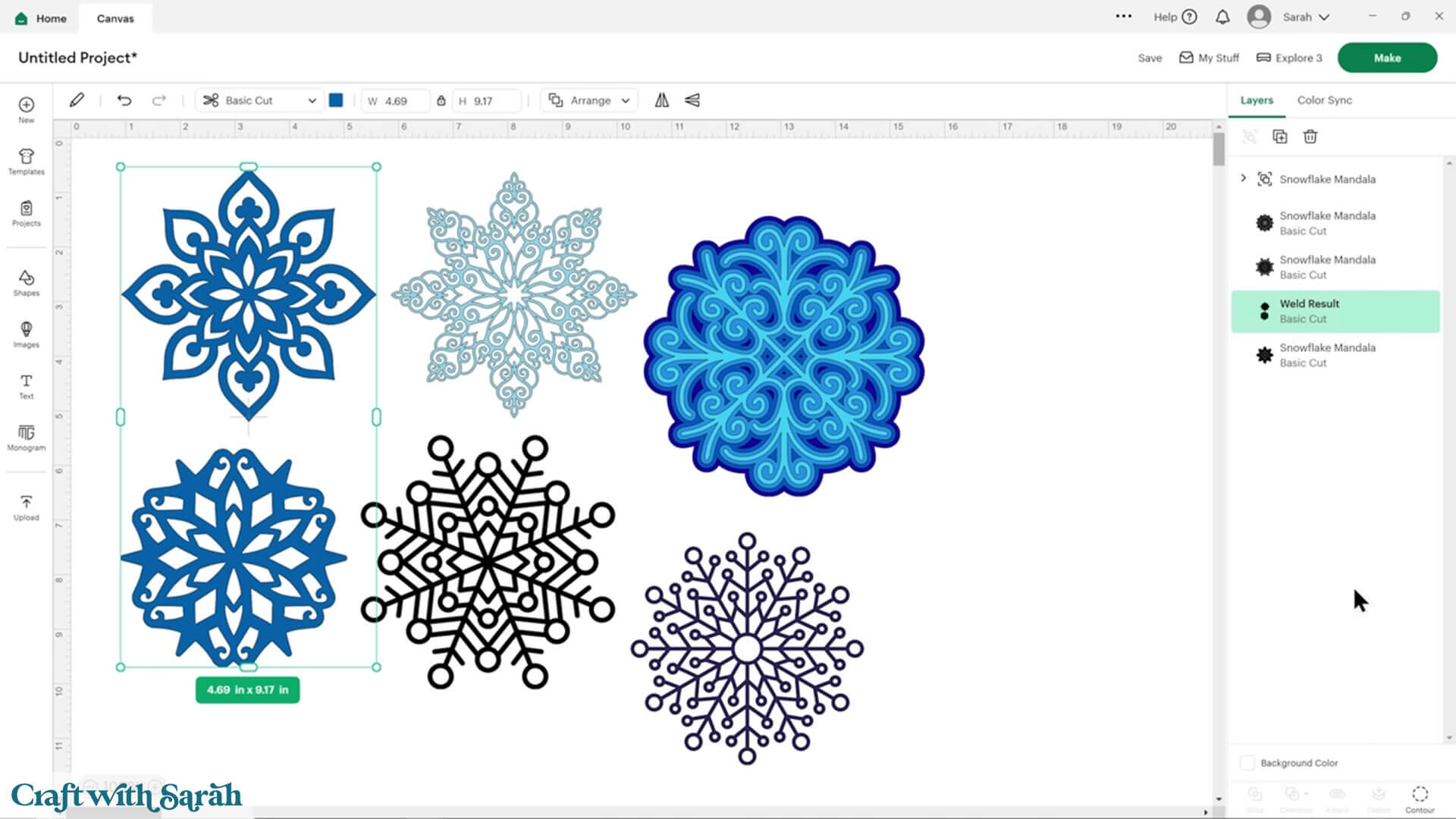Flip selection with the mirror icon

662,100
